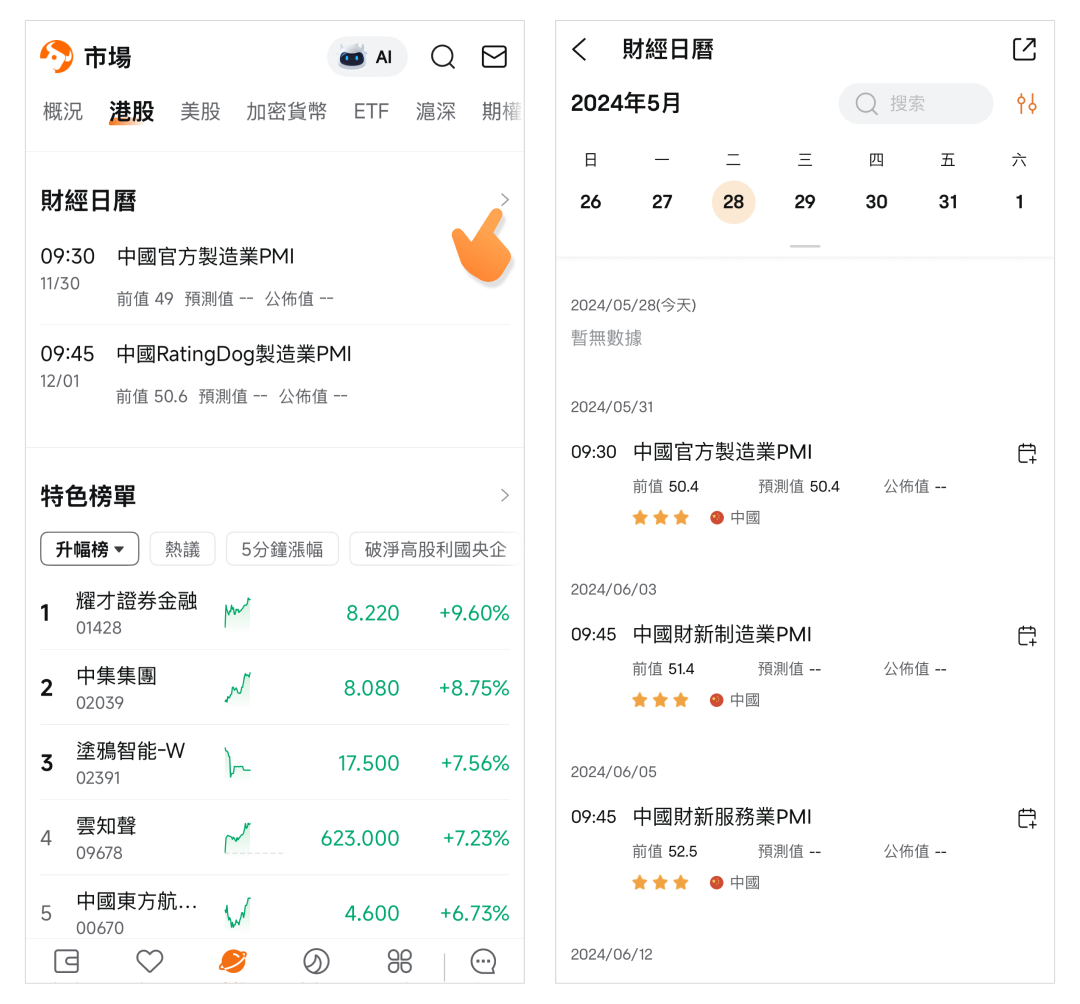Screen dimensions: 1080x1004
Task: Toggle the 5分鐘漲幅 filter chip
Action: (282, 549)
